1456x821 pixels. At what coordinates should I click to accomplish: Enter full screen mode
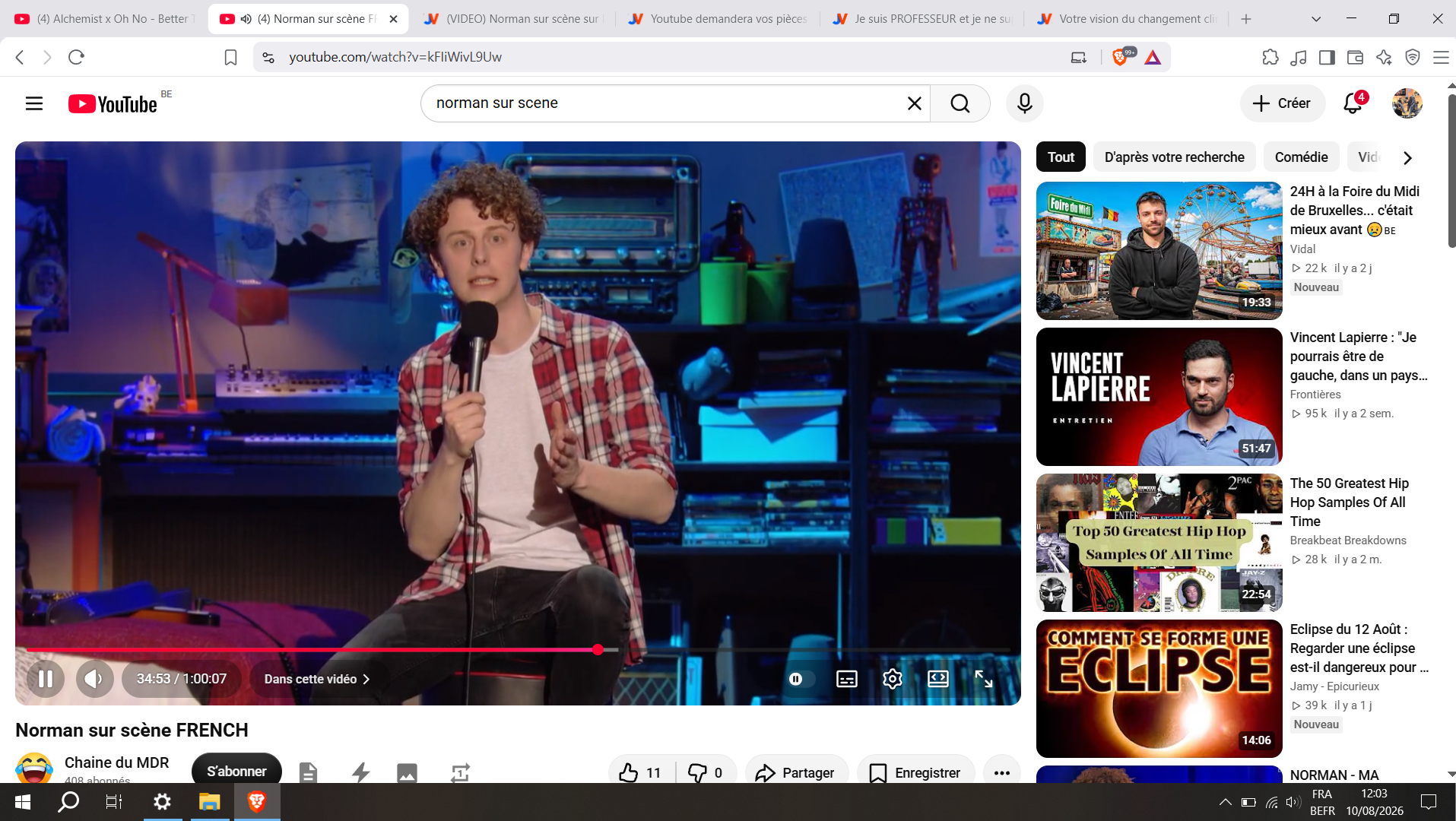pyautogui.click(x=984, y=679)
